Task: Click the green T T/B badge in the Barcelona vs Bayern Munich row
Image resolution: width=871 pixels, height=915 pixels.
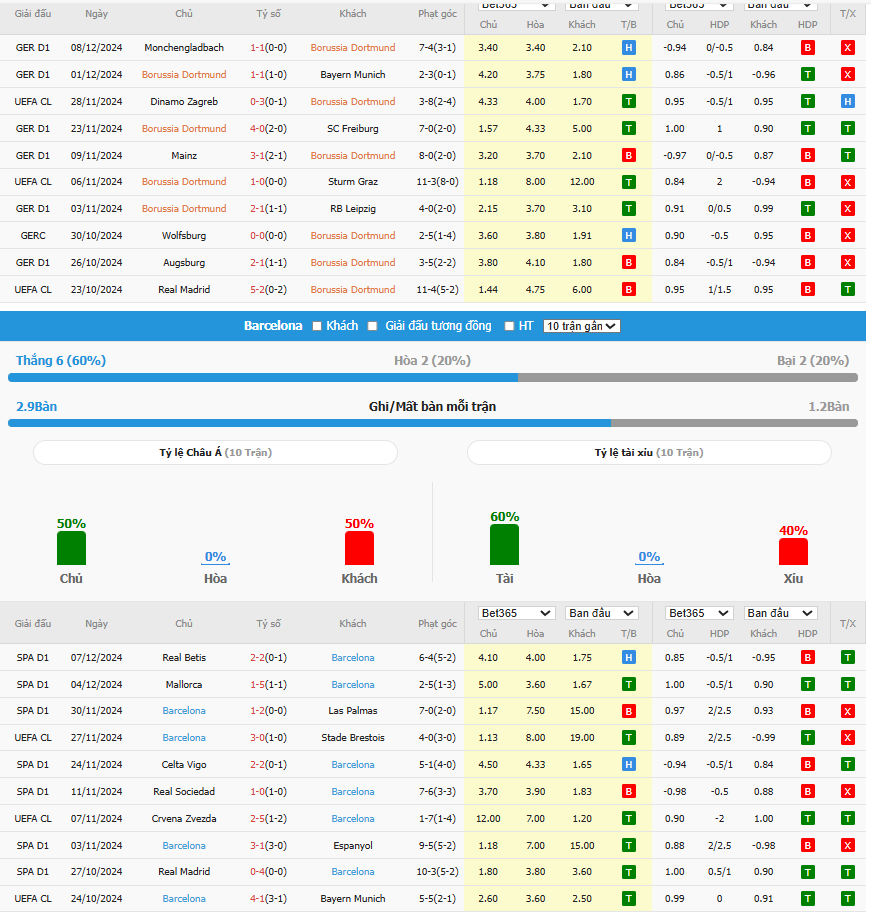Action: (628, 899)
